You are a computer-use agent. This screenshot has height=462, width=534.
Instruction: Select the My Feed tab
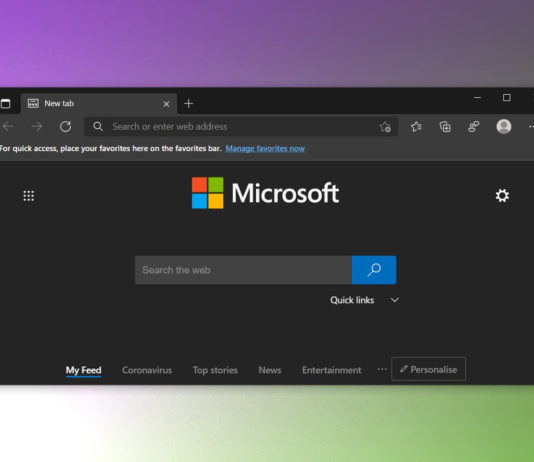pos(83,370)
